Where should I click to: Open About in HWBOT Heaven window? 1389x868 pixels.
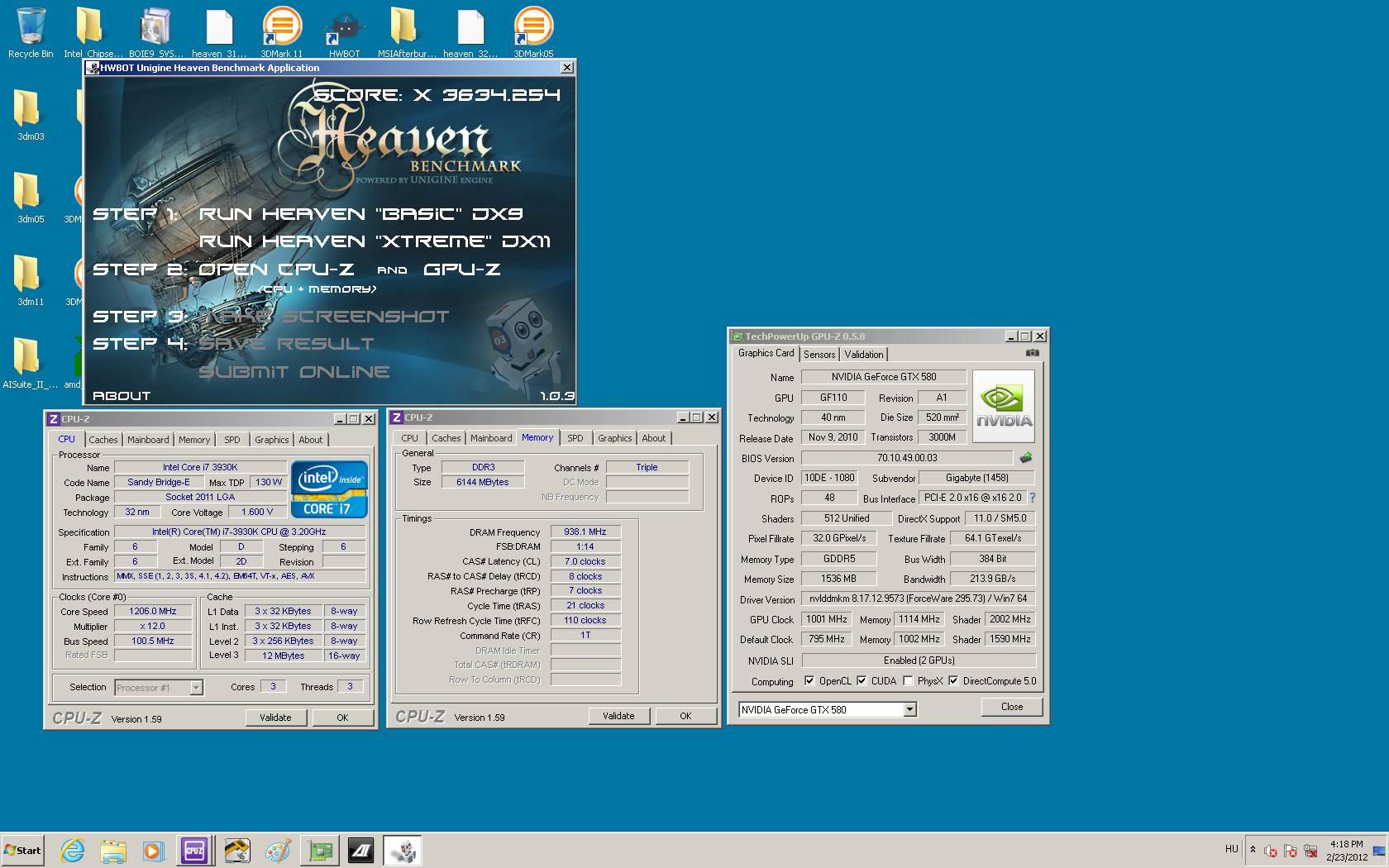(x=122, y=396)
